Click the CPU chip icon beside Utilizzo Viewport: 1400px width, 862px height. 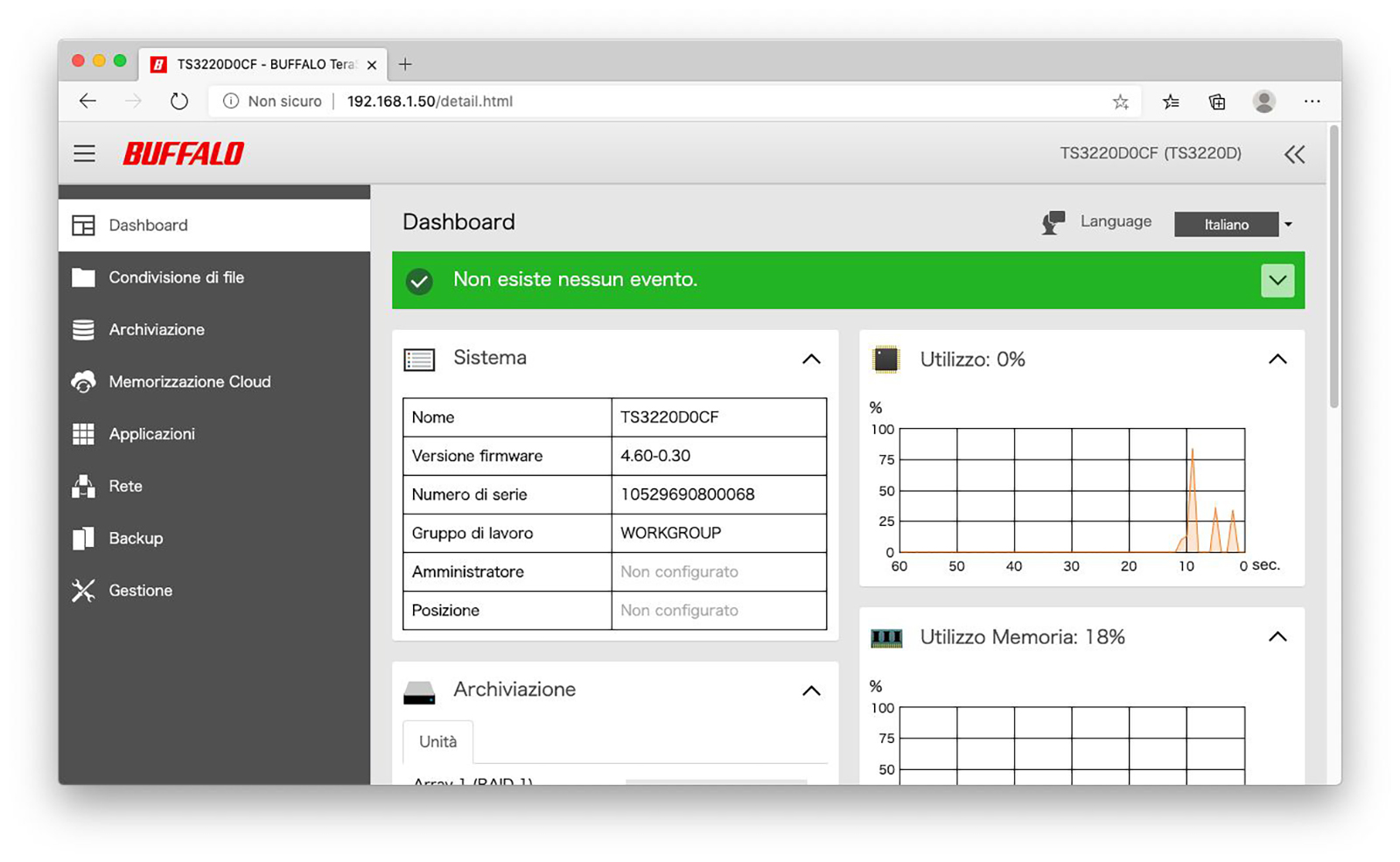click(x=886, y=360)
